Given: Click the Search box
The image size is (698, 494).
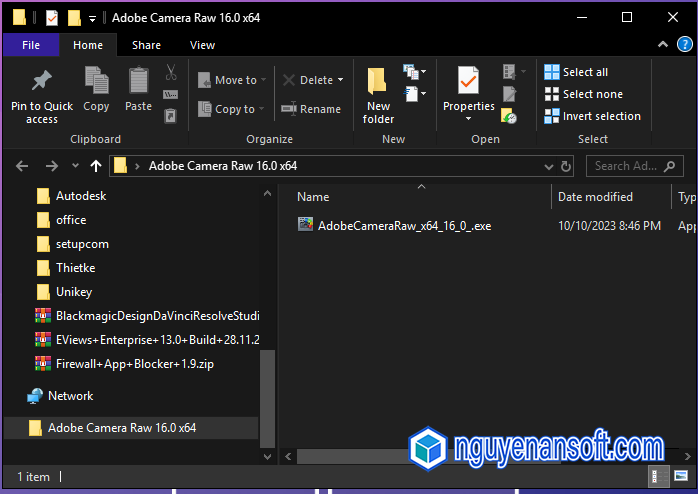Looking at the screenshot, I should click(634, 166).
